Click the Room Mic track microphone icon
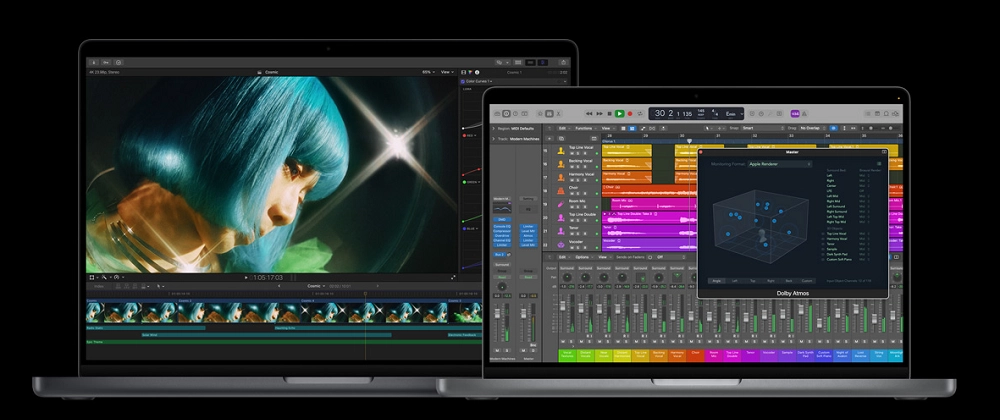The width and height of the screenshot is (1000, 420). (x=559, y=202)
